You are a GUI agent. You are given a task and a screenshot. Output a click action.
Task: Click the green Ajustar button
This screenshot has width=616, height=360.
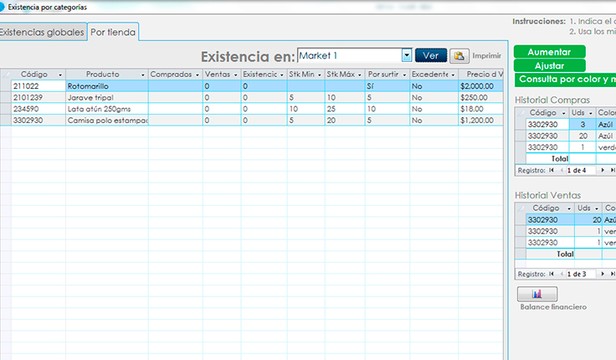coord(549,66)
